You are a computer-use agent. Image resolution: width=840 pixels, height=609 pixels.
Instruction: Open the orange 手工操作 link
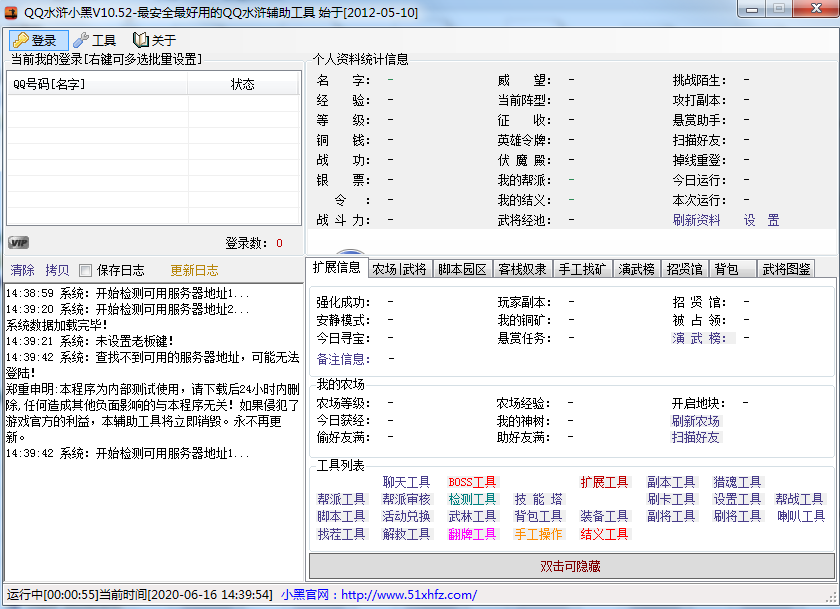point(538,534)
